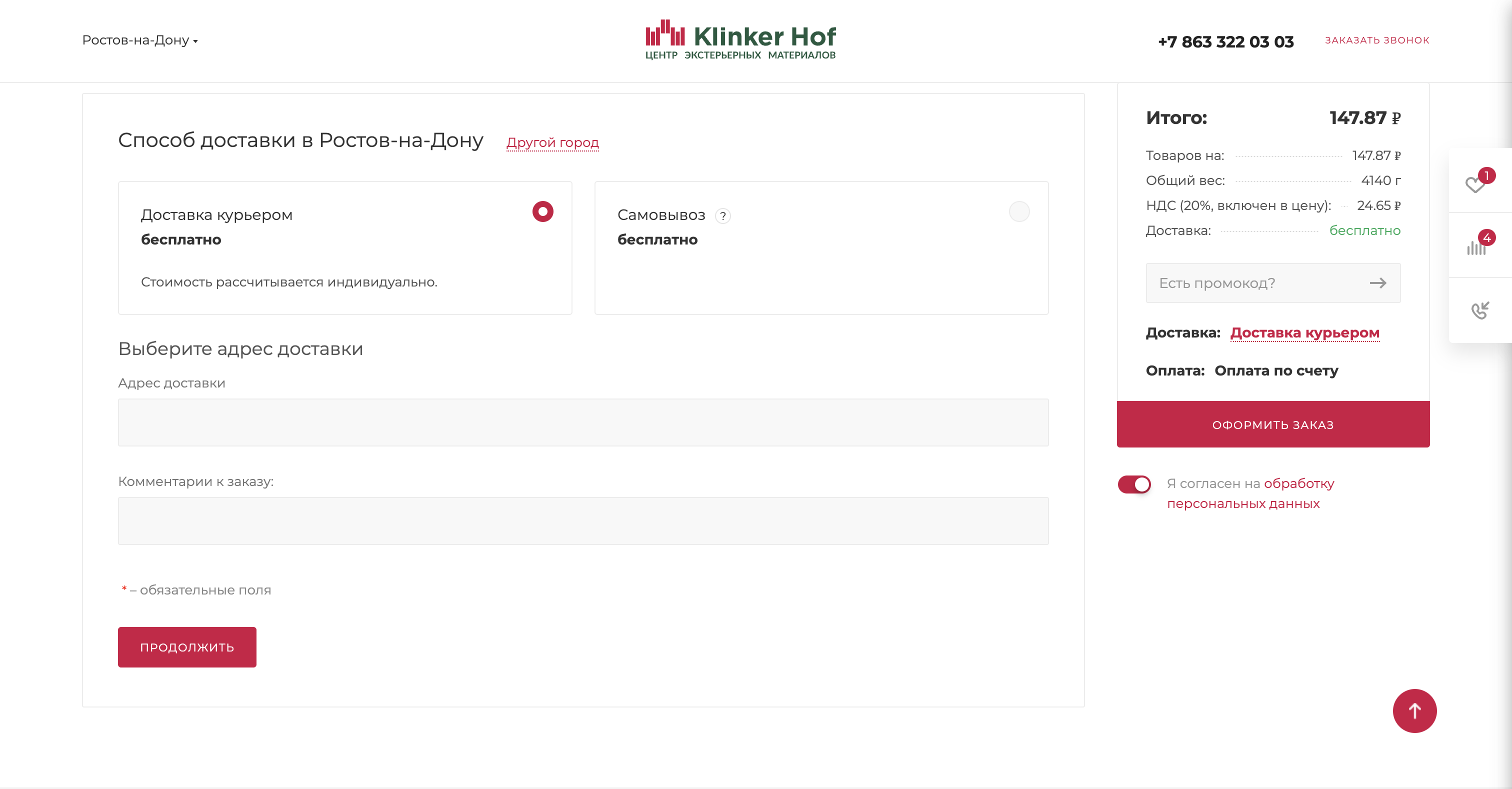This screenshot has width=1512, height=789.
Task: Open the Доставка курьером link in summary
Action: click(1304, 333)
